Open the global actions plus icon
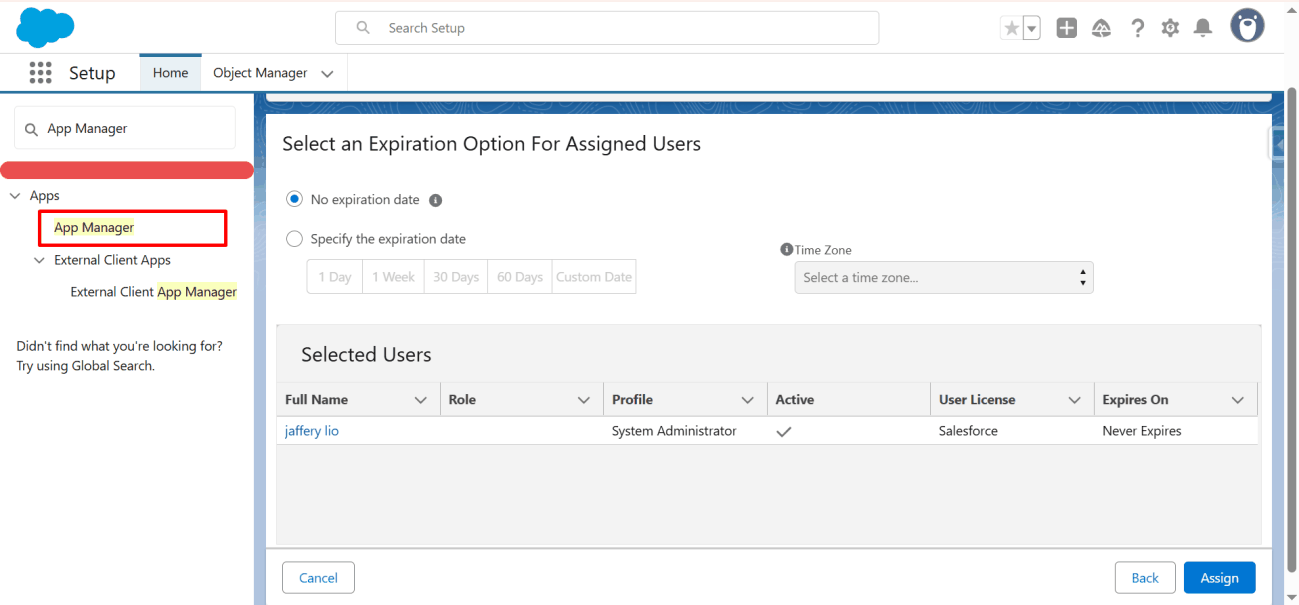This screenshot has width=1299, height=605. point(1067,28)
